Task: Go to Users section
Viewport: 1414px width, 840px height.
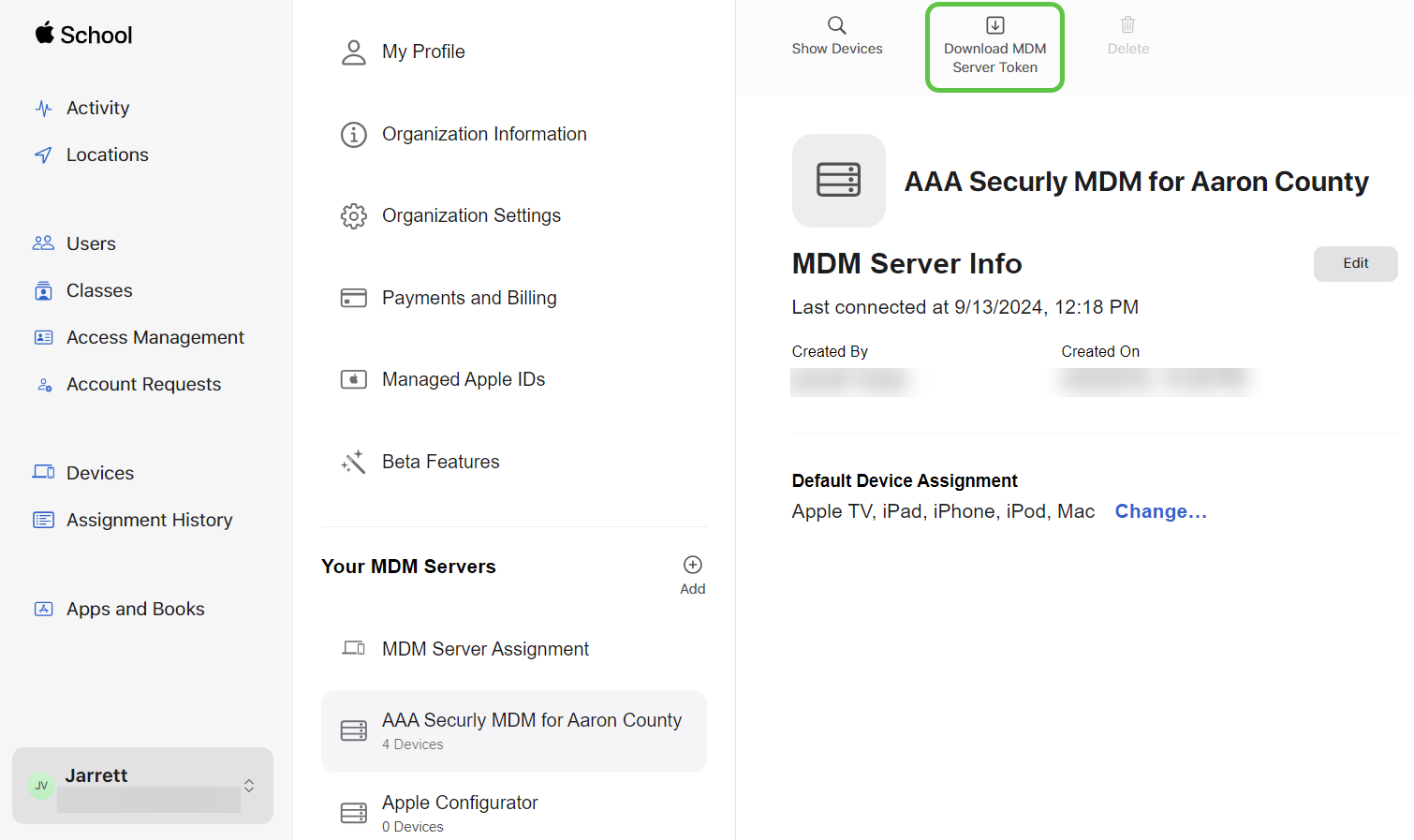Action: (92, 244)
